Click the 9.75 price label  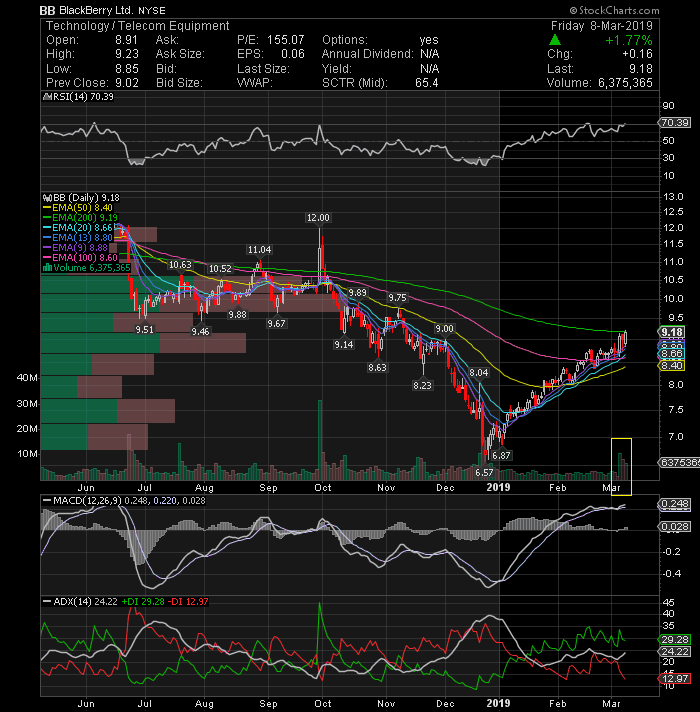[x=397, y=297]
